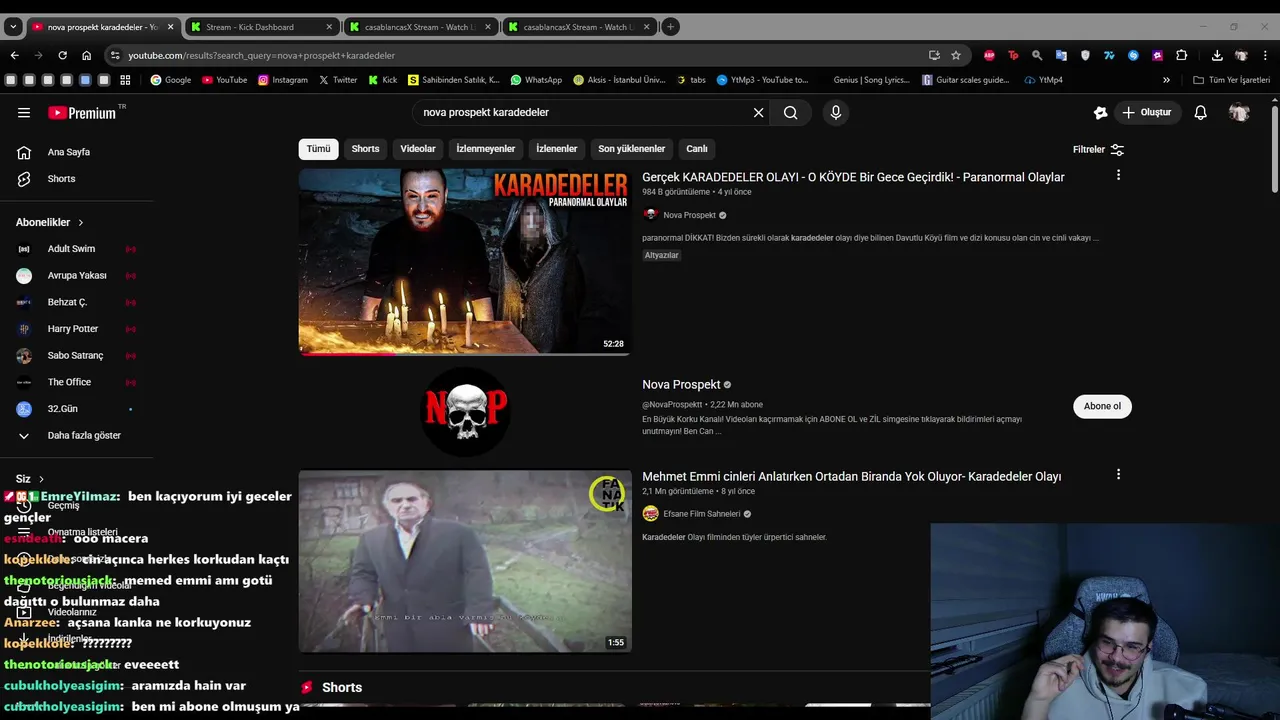This screenshot has width=1280, height=720.
Task: Click the red Tp extension icon
Action: click(1013, 55)
